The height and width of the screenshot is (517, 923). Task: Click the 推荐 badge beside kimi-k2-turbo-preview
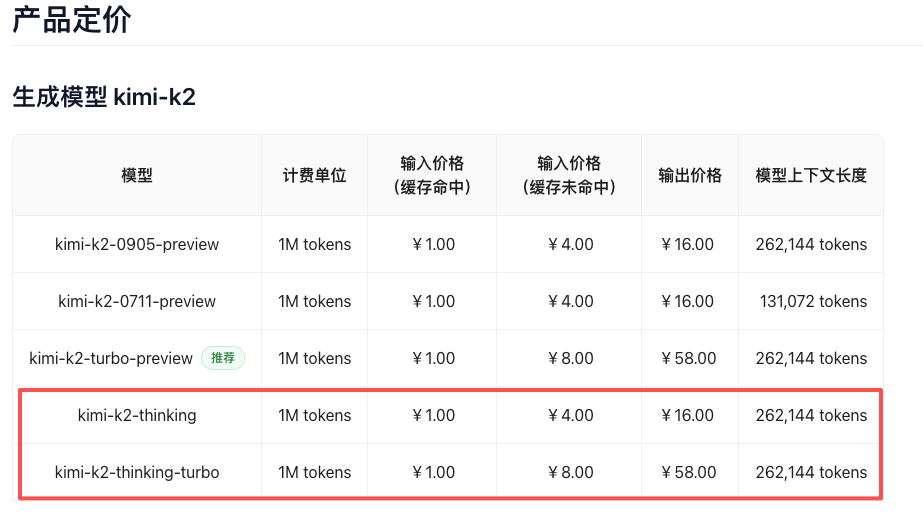point(223,358)
